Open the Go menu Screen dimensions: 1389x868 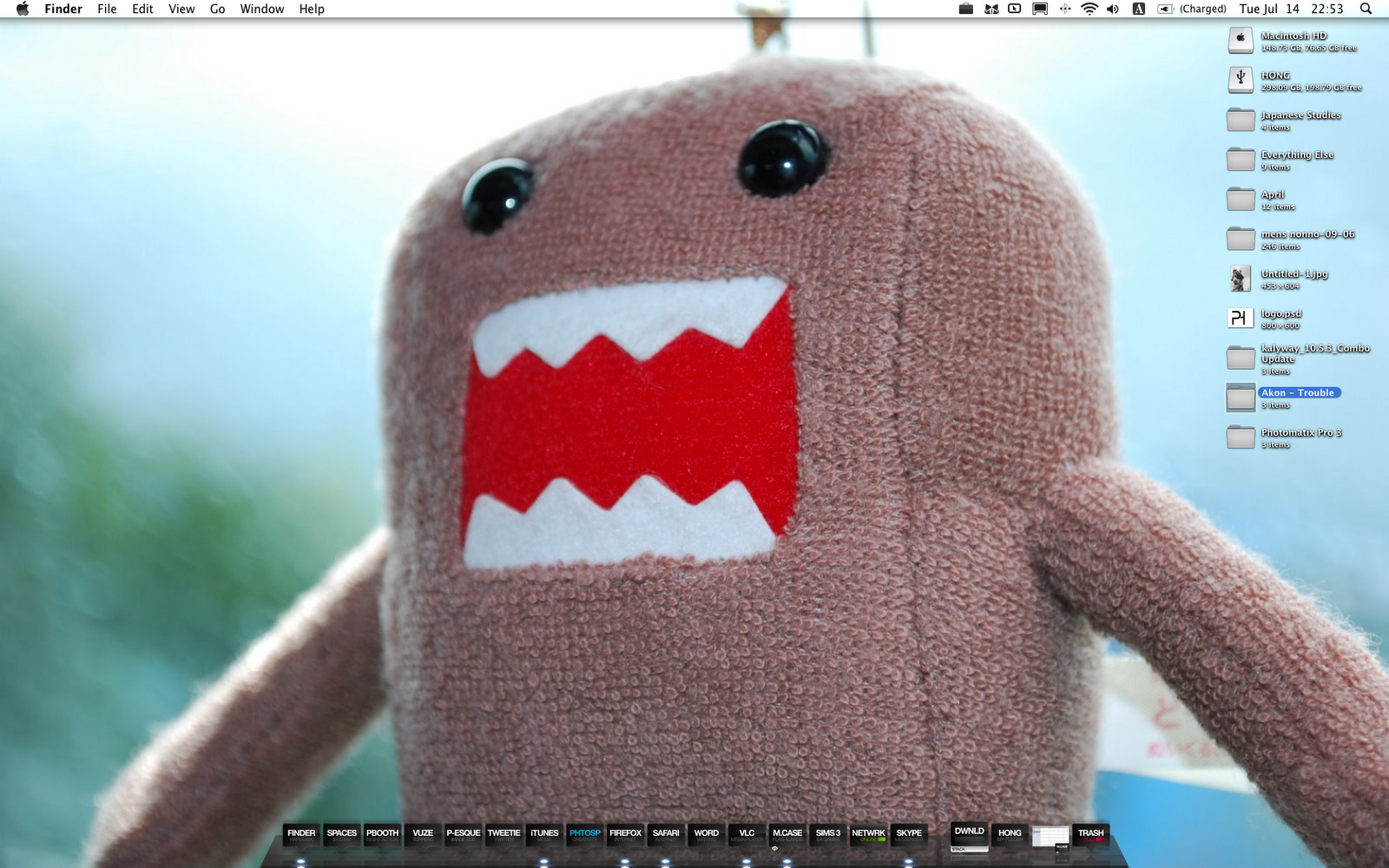217,9
